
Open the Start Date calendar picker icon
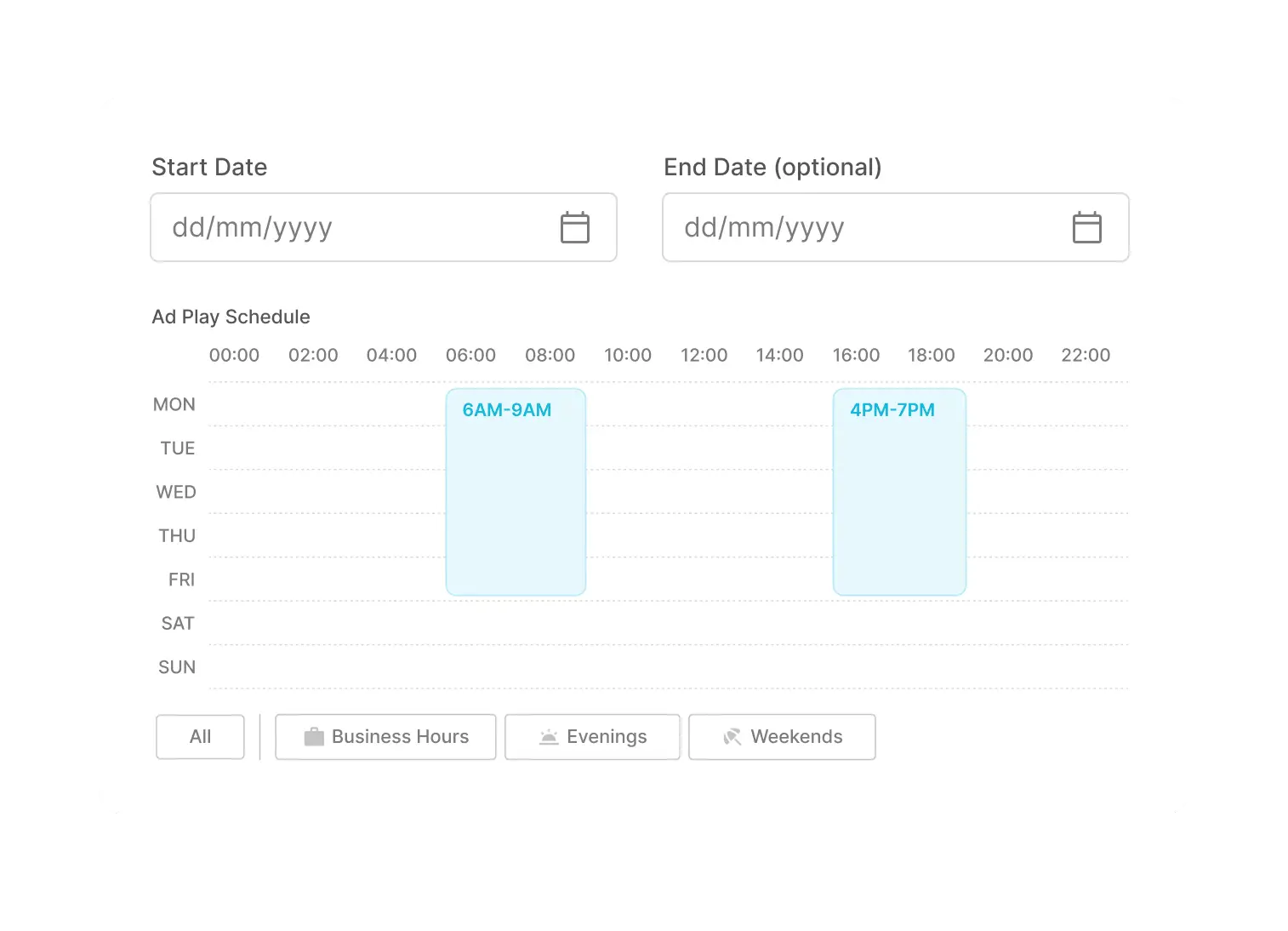pos(574,227)
